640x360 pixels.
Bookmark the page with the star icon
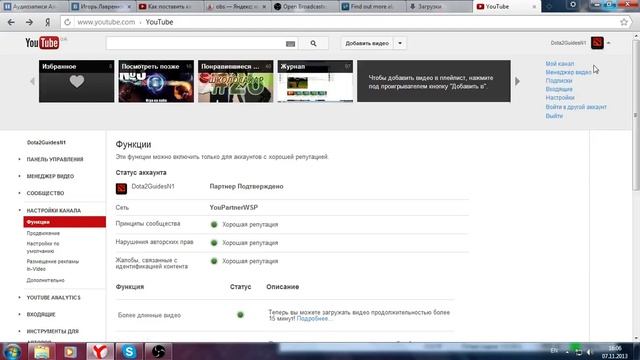[x=624, y=22]
